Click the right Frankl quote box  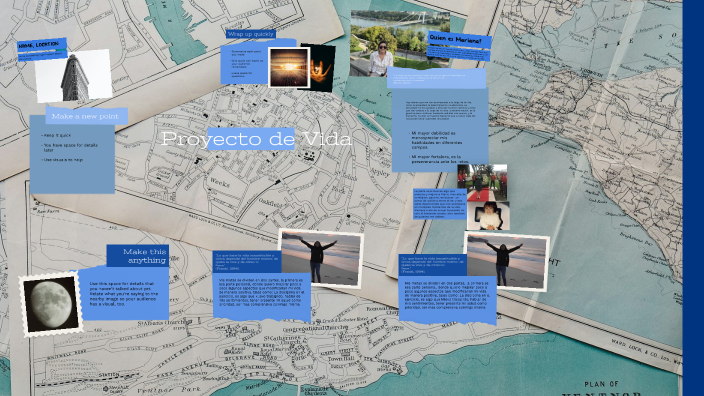point(432,265)
